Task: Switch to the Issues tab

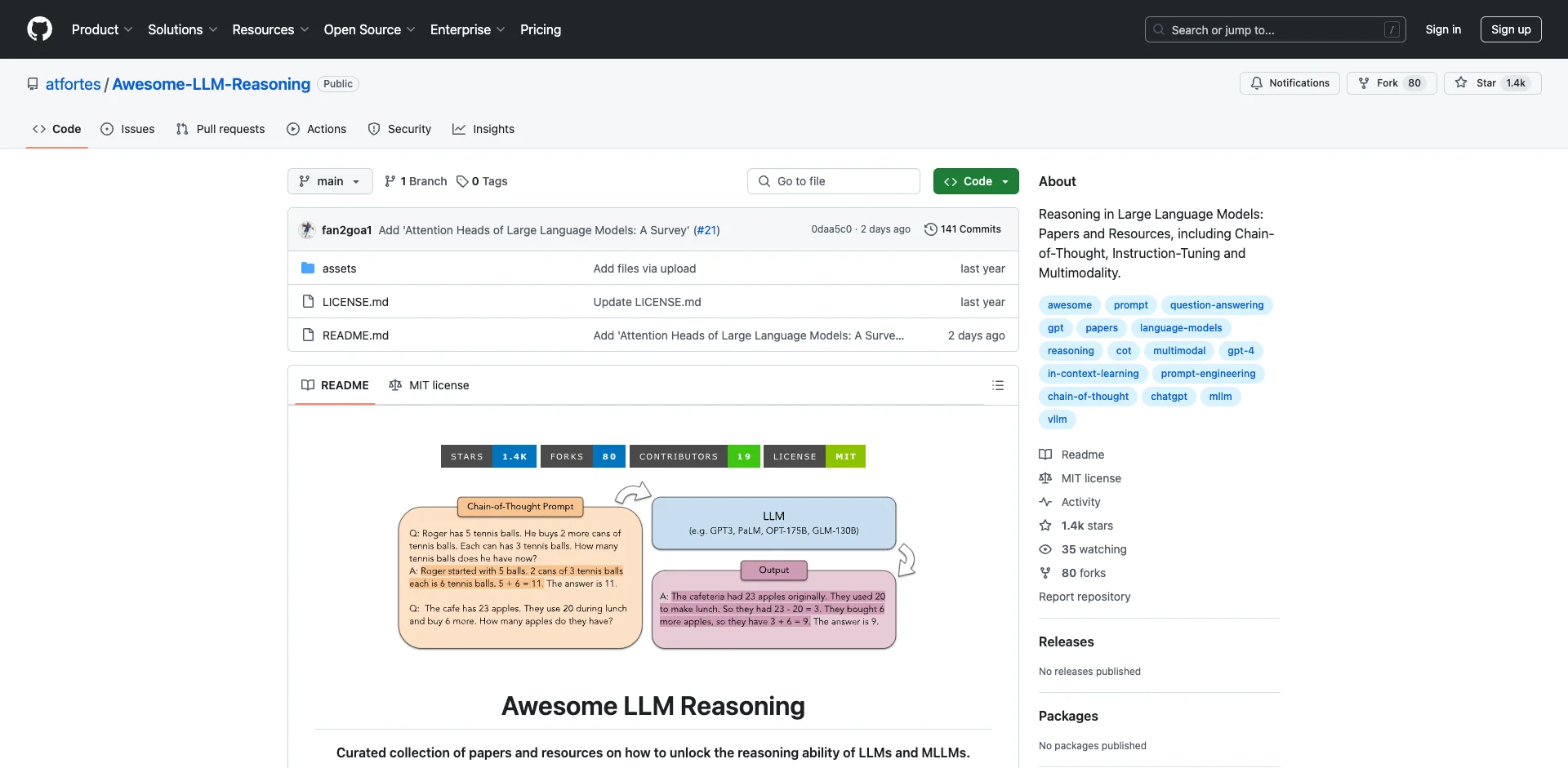Action: point(127,129)
